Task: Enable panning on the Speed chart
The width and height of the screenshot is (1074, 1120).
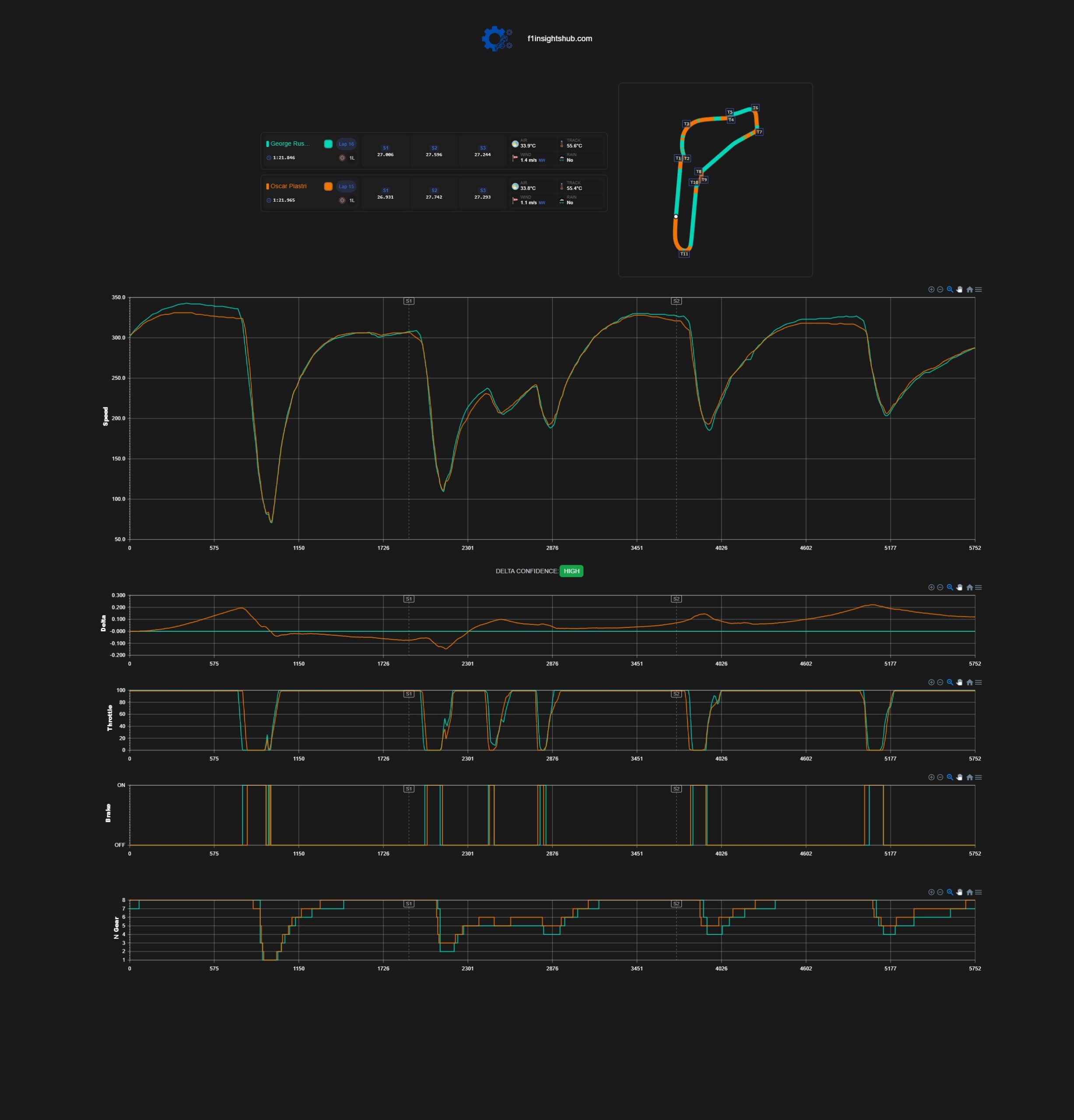Action: point(960,290)
